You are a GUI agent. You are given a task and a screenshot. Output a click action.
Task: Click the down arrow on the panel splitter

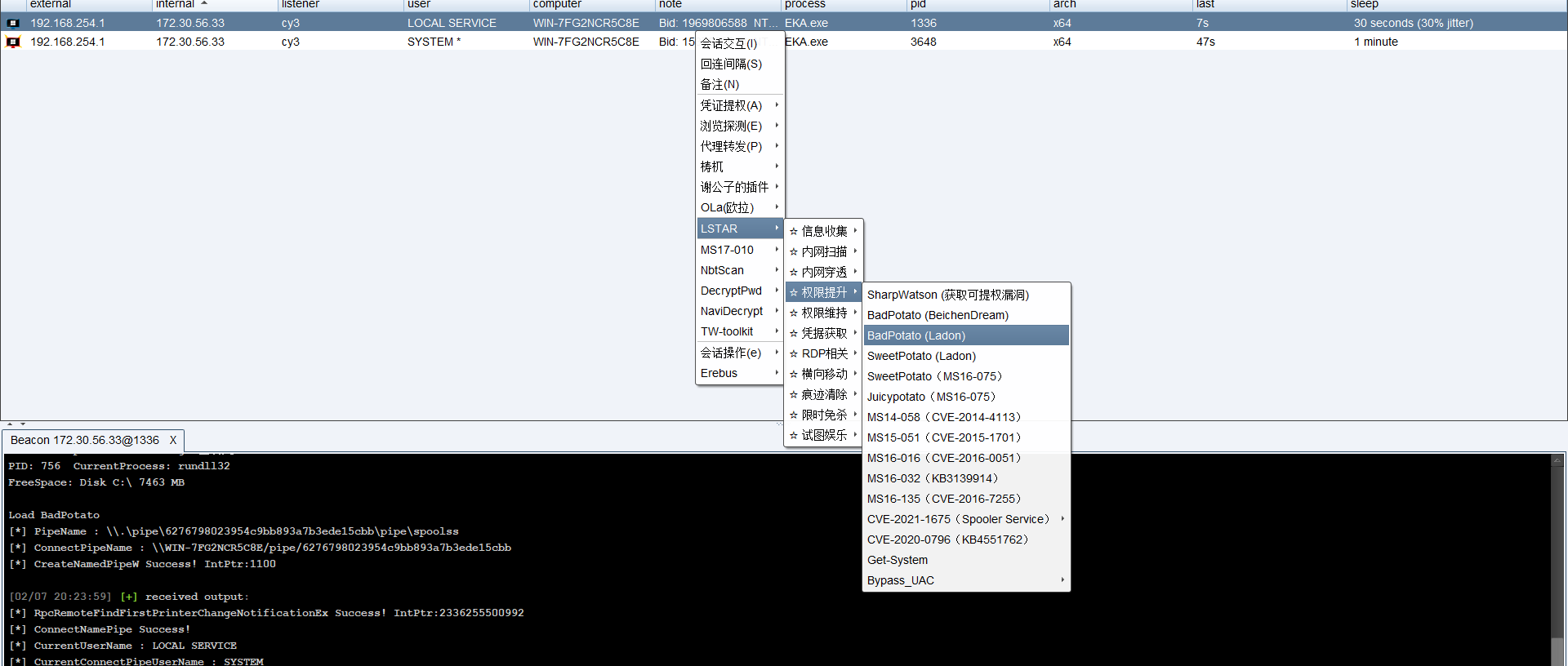point(23,424)
